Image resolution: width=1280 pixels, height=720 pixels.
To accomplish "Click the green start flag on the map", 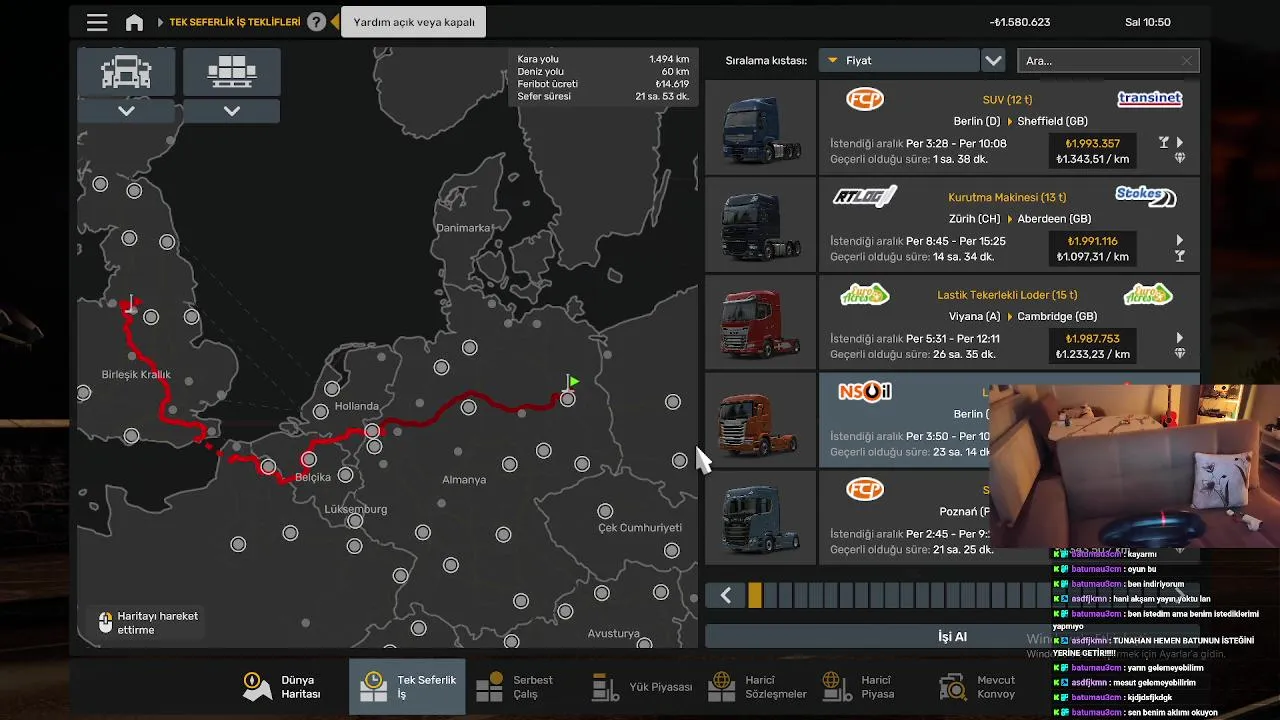I will point(572,382).
